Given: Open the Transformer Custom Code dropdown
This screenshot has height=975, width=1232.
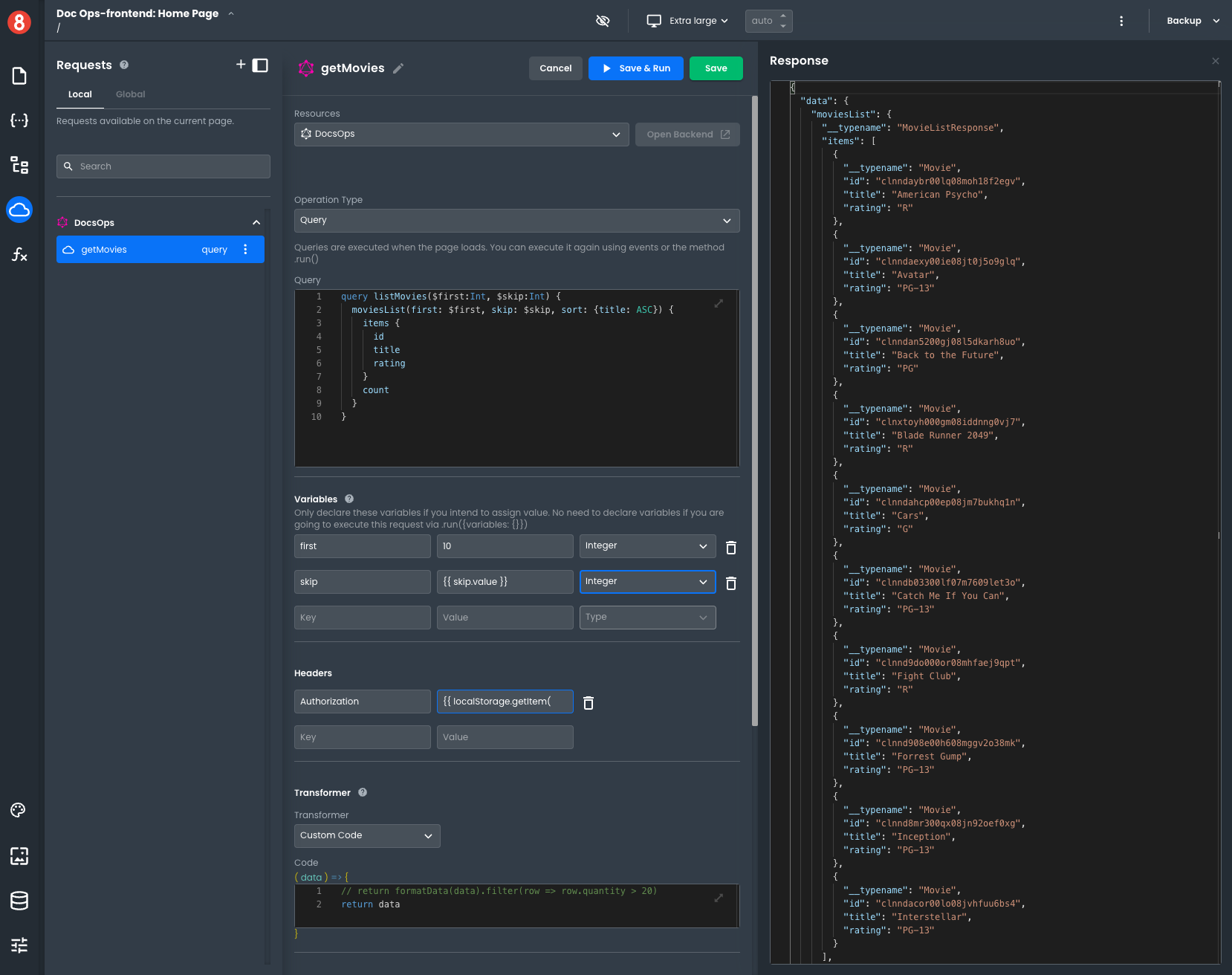Looking at the screenshot, I should coord(367,836).
